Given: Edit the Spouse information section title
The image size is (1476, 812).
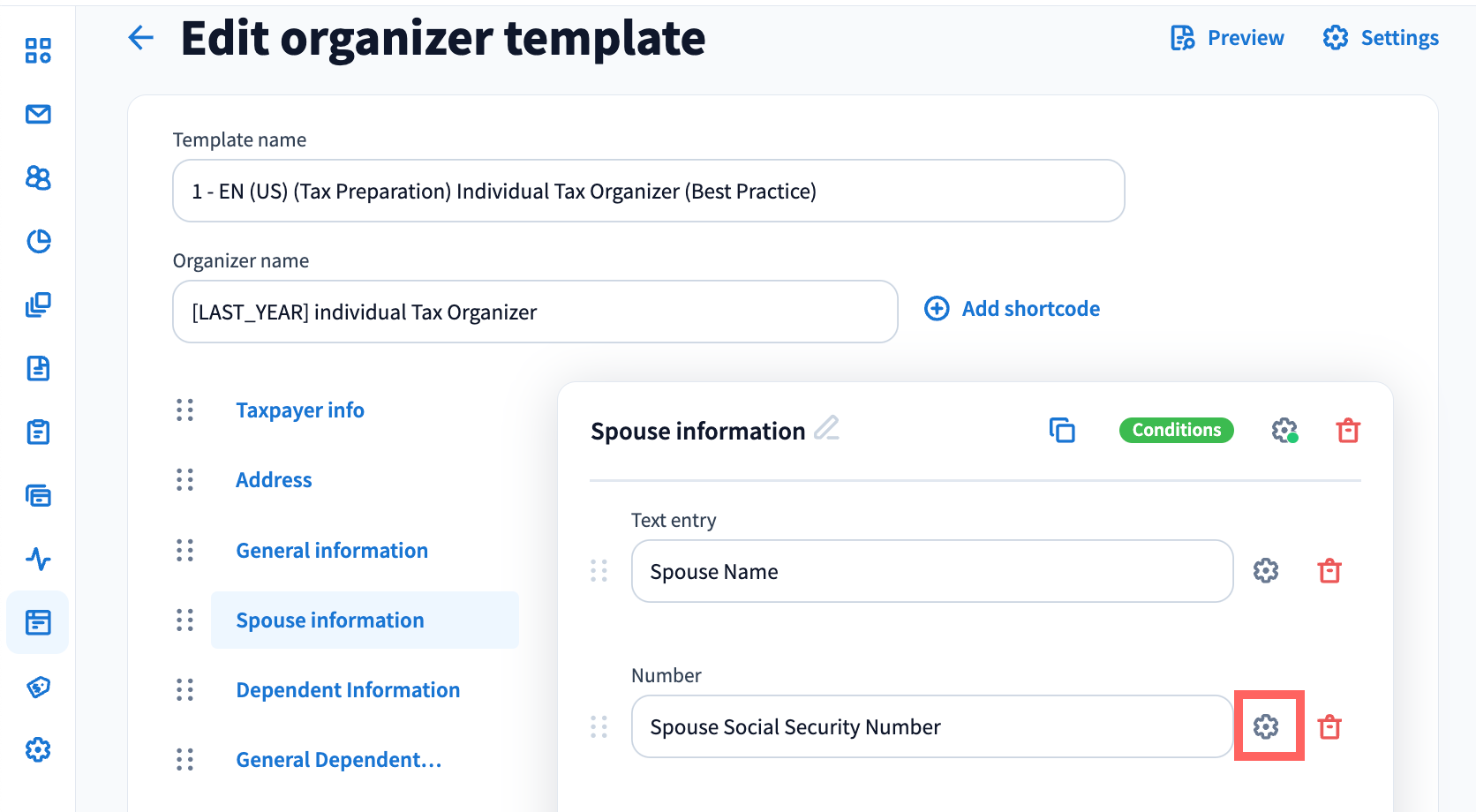Looking at the screenshot, I should click(827, 429).
